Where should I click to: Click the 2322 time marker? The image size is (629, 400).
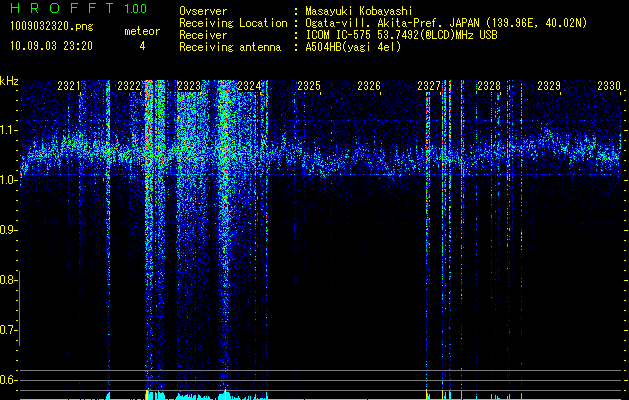click(x=129, y=85)
